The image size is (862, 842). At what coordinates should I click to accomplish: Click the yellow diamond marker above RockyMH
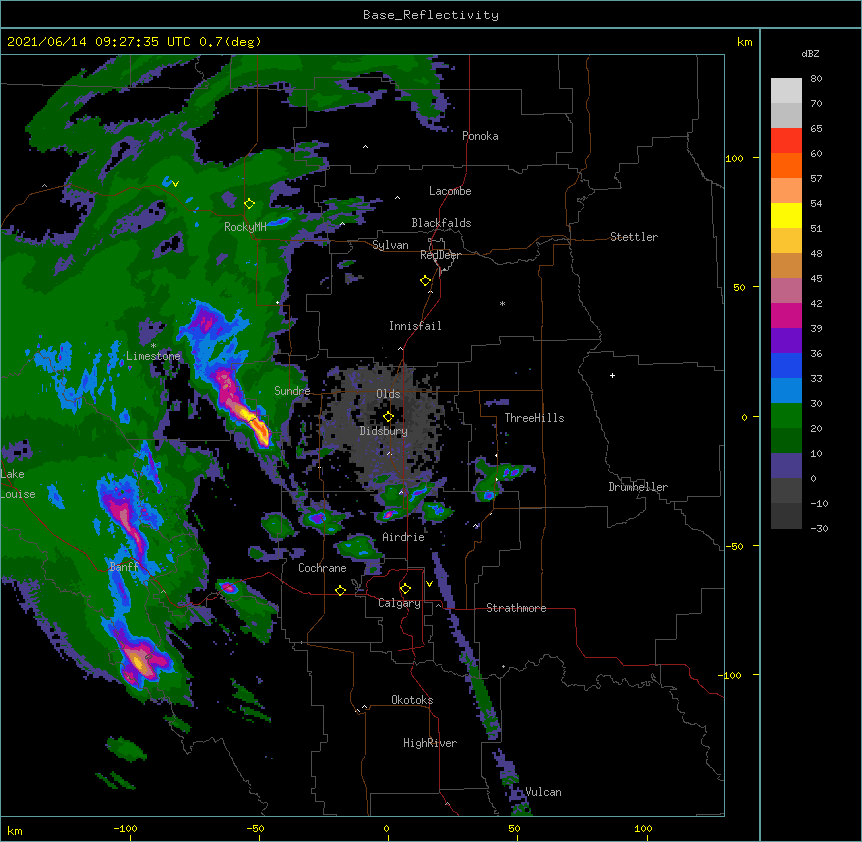(250, 204)
